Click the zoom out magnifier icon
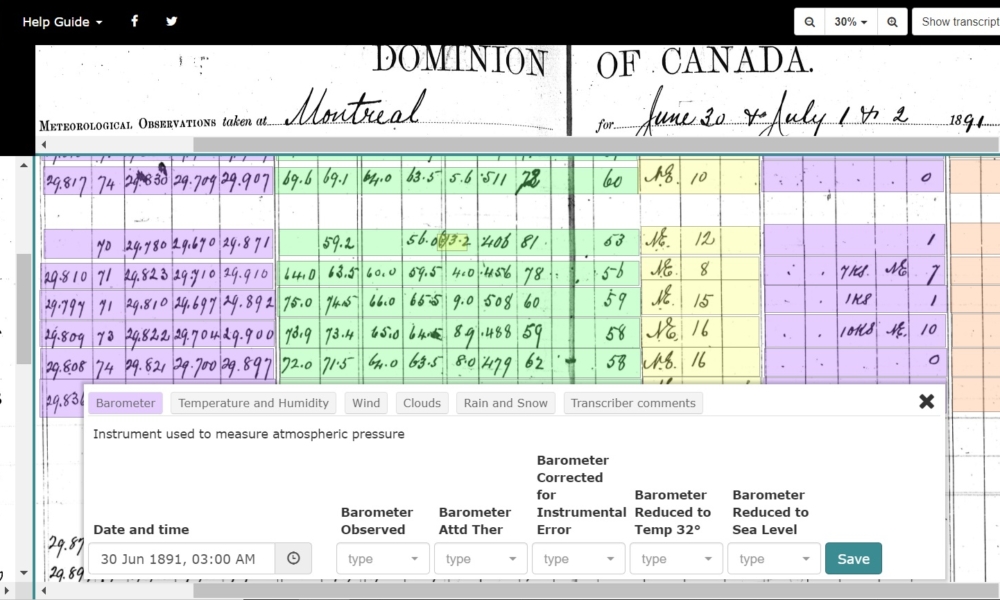 (809, 22)
